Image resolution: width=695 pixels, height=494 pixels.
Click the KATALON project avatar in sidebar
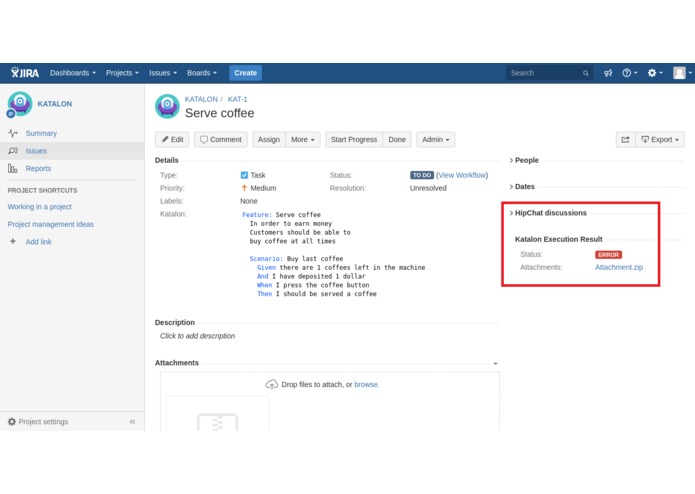pyautogui.click(x=20, y=104)
